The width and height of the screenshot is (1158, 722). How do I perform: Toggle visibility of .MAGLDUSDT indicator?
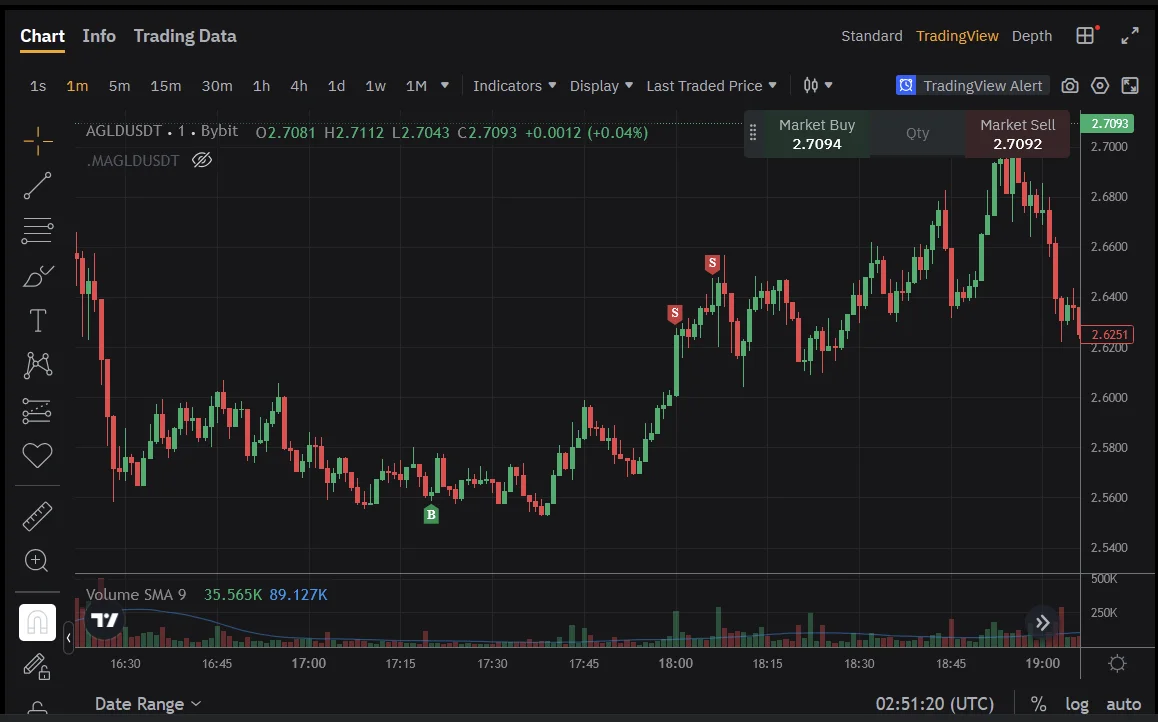(202, 160)
